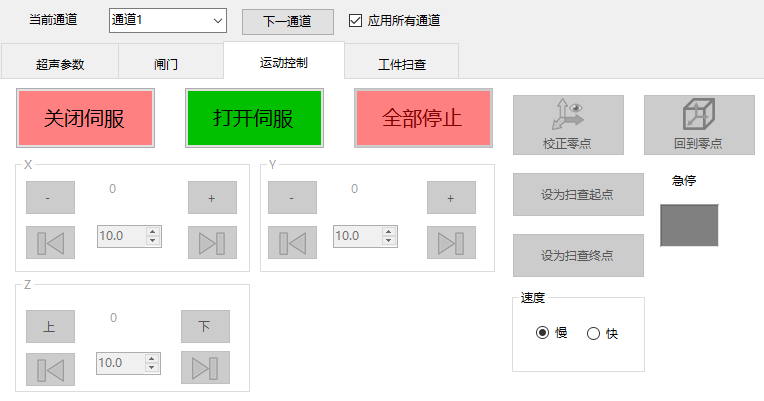Viewport: 764px width, 401px height.
Task: Click the Z axis step value input field
Action: click(x=119, y=363)
